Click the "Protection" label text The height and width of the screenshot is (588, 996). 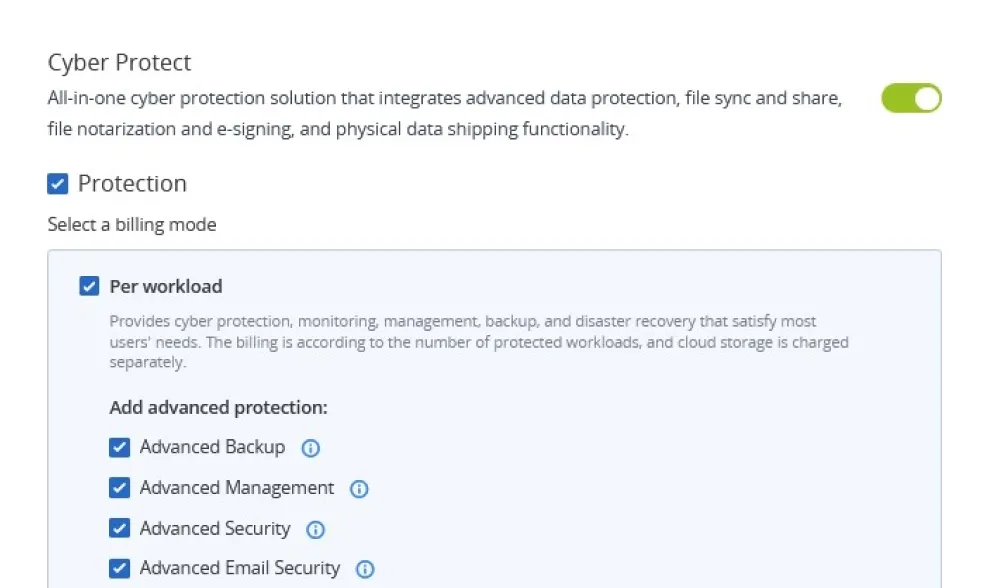[x=132, y=184]
